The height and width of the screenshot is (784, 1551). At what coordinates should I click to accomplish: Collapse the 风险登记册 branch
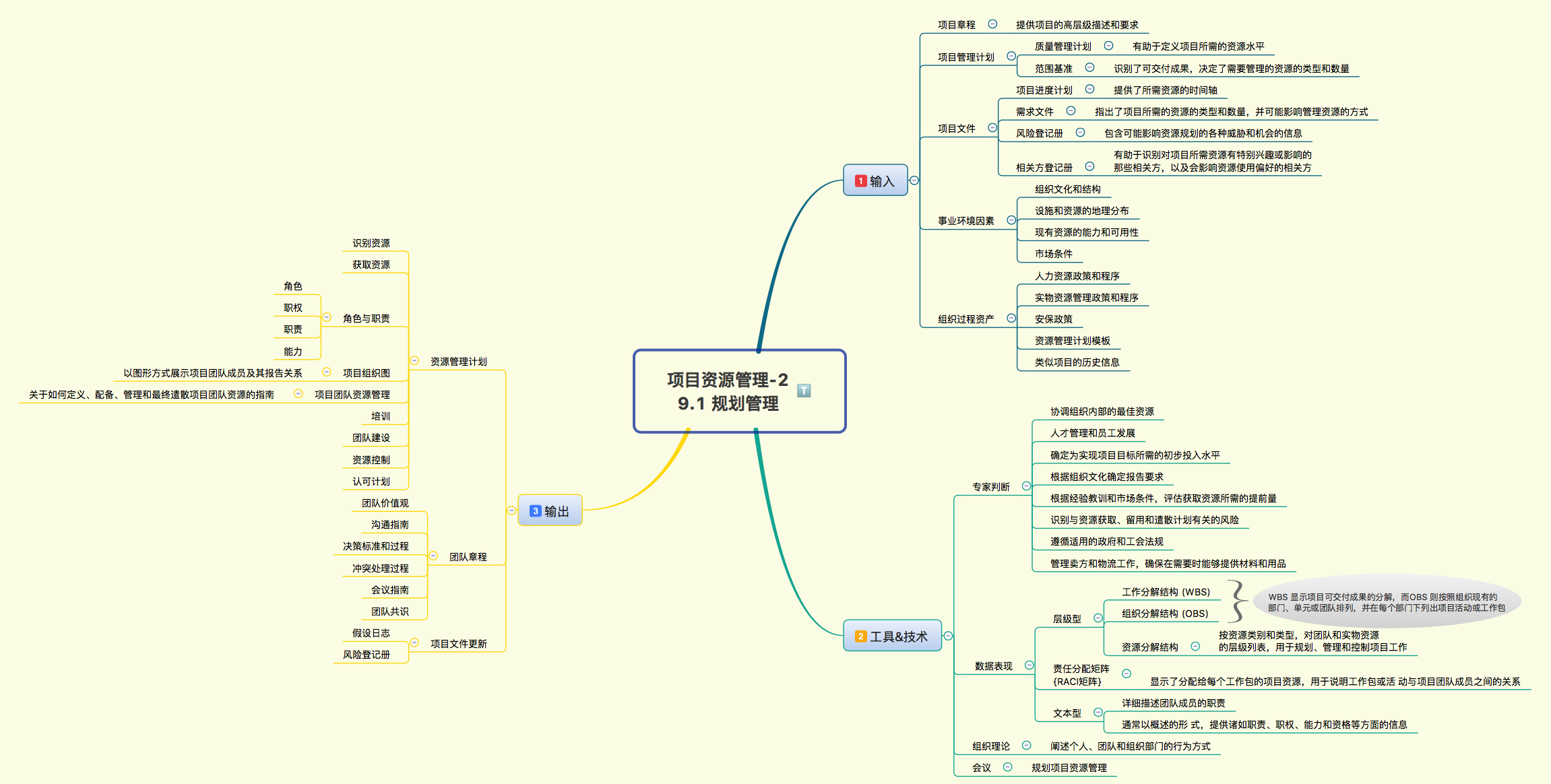click(1081, 133)
